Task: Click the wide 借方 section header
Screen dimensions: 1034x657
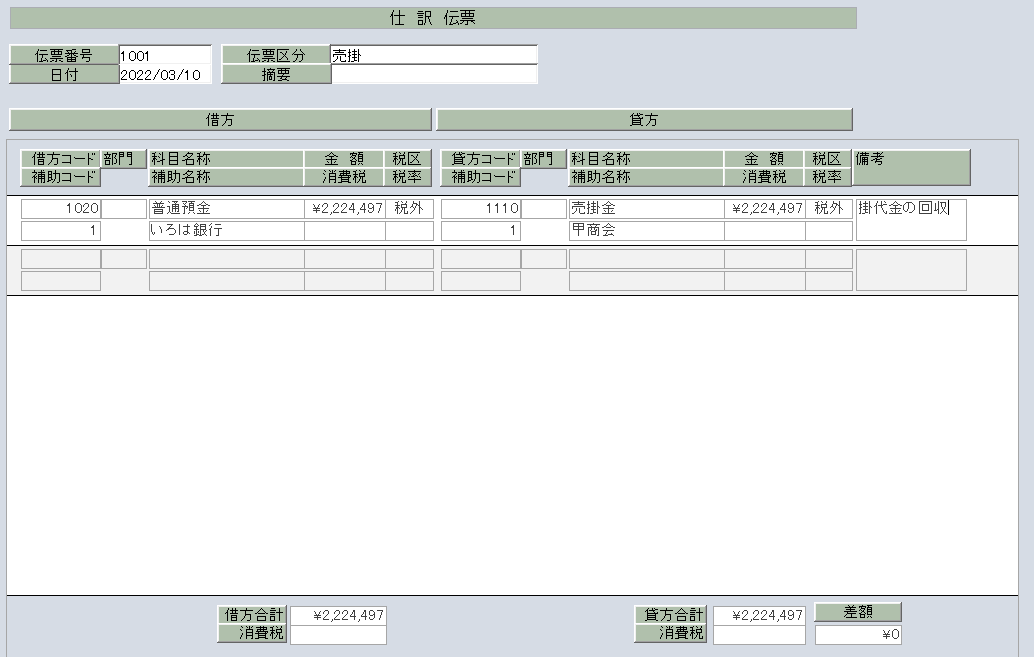Action: click(219, 120)
